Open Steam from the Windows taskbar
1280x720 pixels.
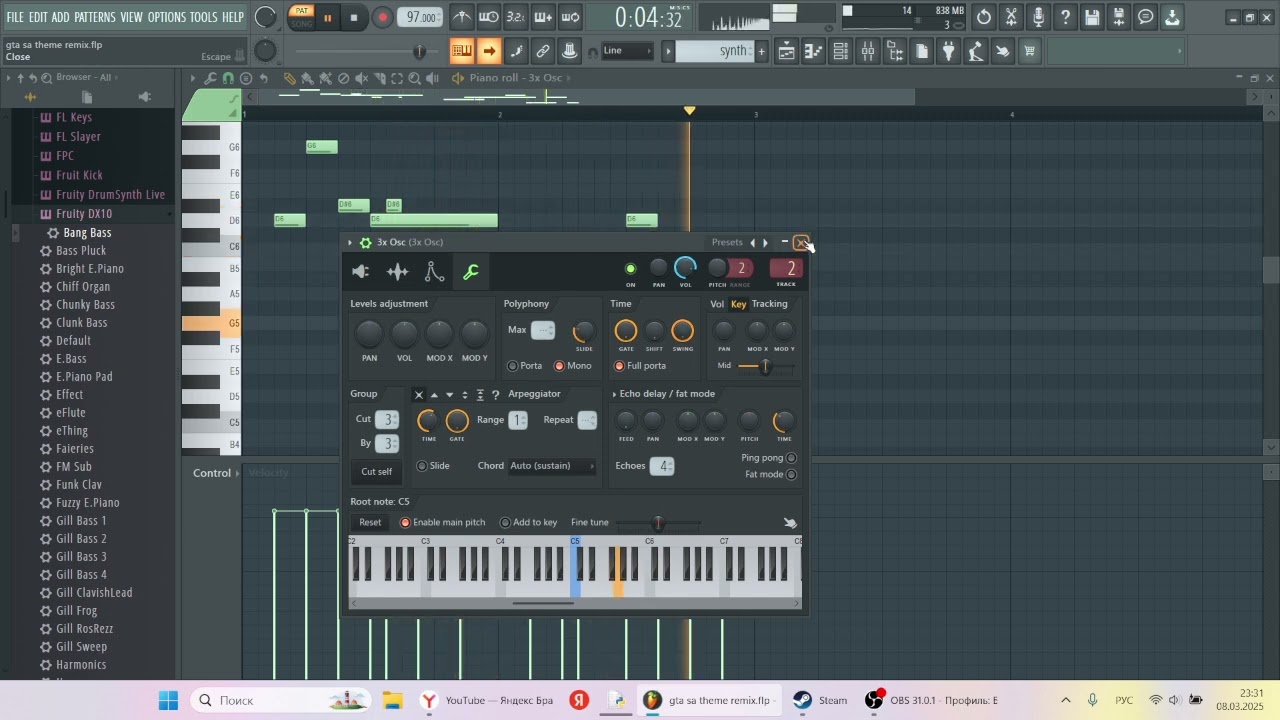point(821,700)
